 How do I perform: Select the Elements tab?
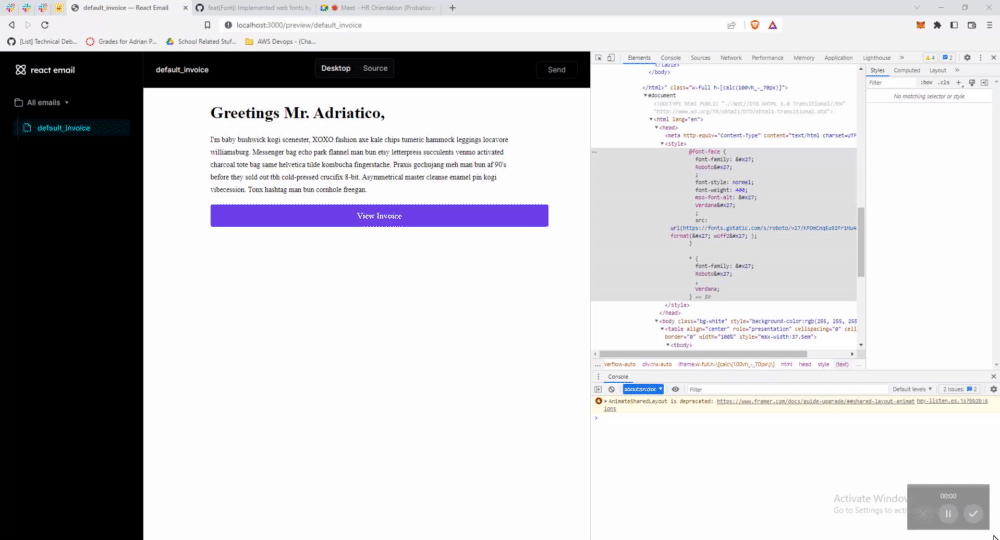click(x=638, y=57)
